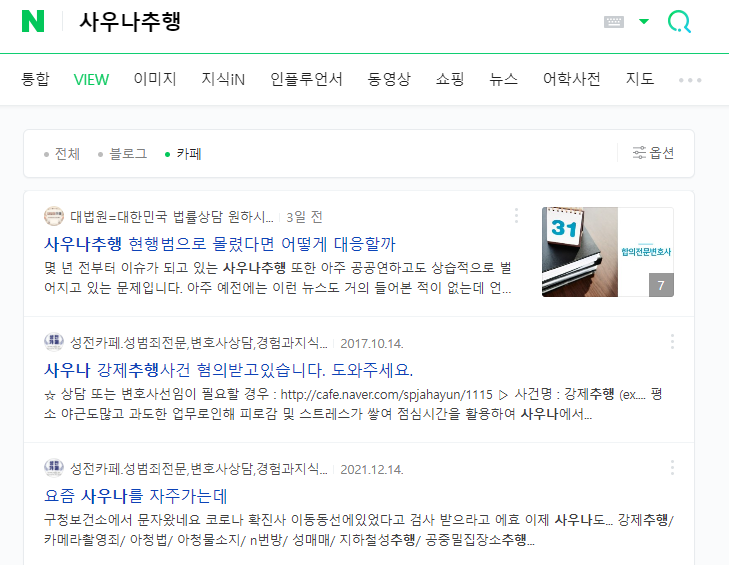Click the calendar thumbnail image with 7 badge

(x=608, y=252)
